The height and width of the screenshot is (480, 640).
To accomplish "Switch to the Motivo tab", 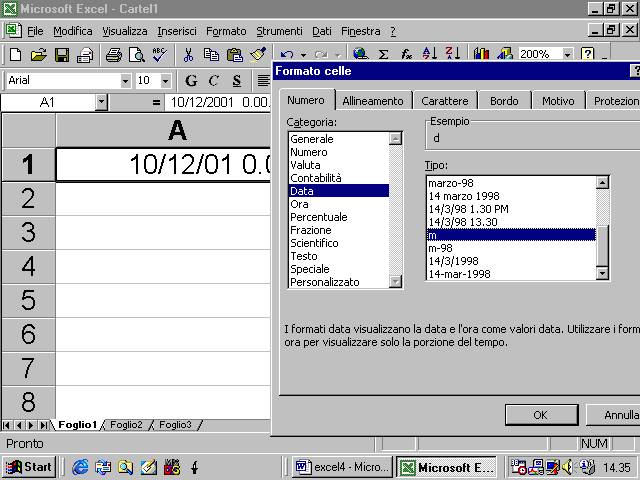I will coord(558,101).
